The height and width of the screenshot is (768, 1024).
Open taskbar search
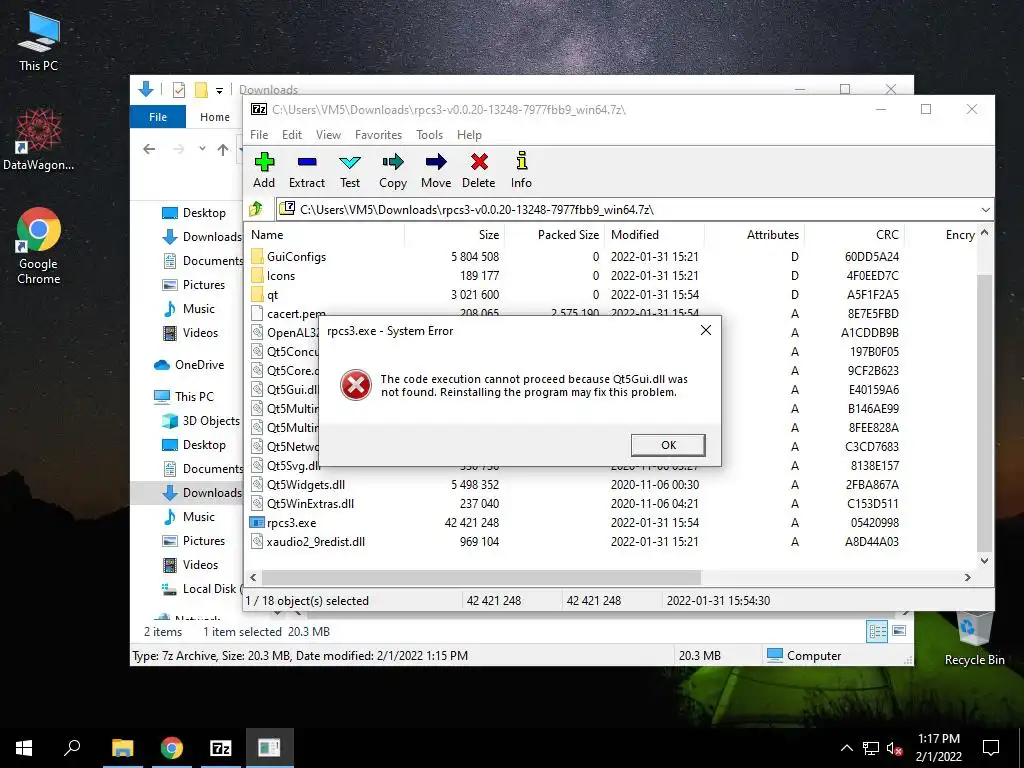point(72,748)
